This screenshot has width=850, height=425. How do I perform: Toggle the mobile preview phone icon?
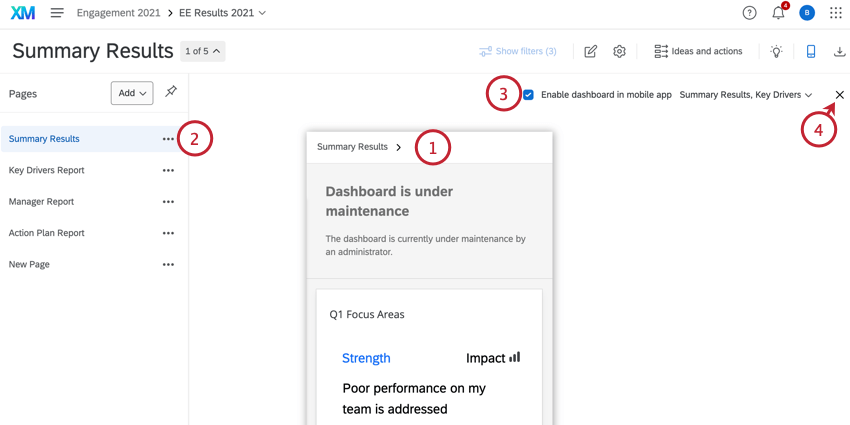coord(811,51)
